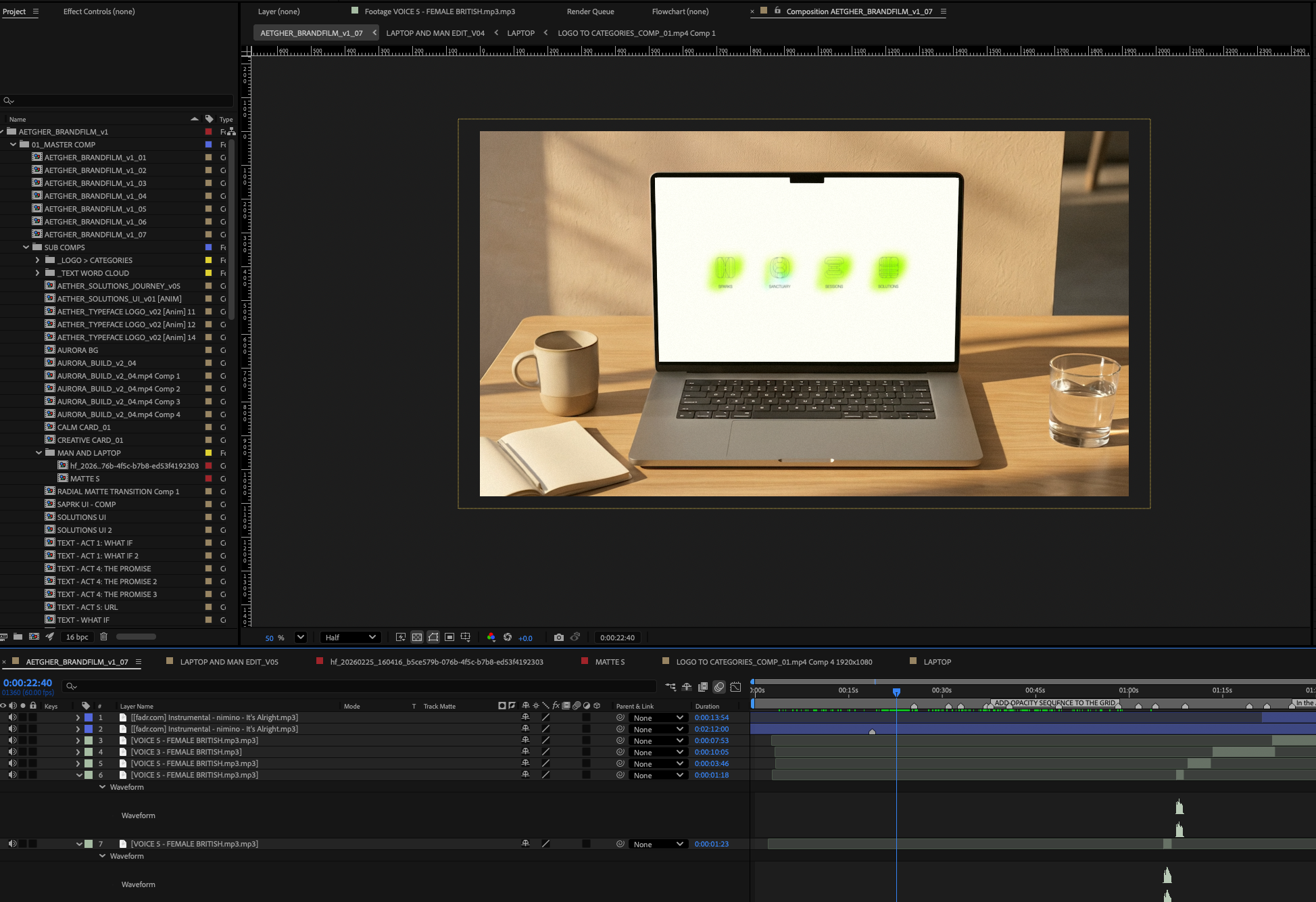The image size is (1316, 902).
Task: Click the 16 bpc color depth button
Action: (77, 636)
